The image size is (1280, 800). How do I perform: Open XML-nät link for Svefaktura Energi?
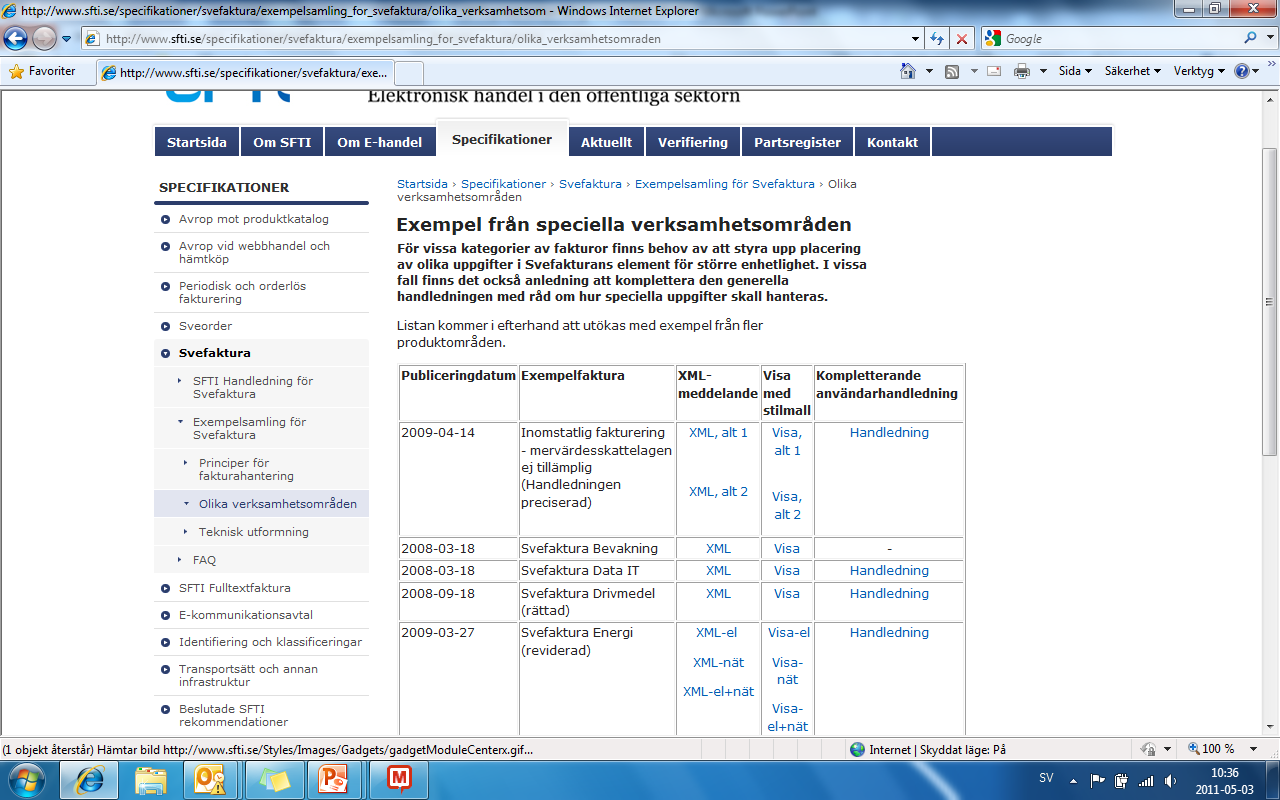718,662
